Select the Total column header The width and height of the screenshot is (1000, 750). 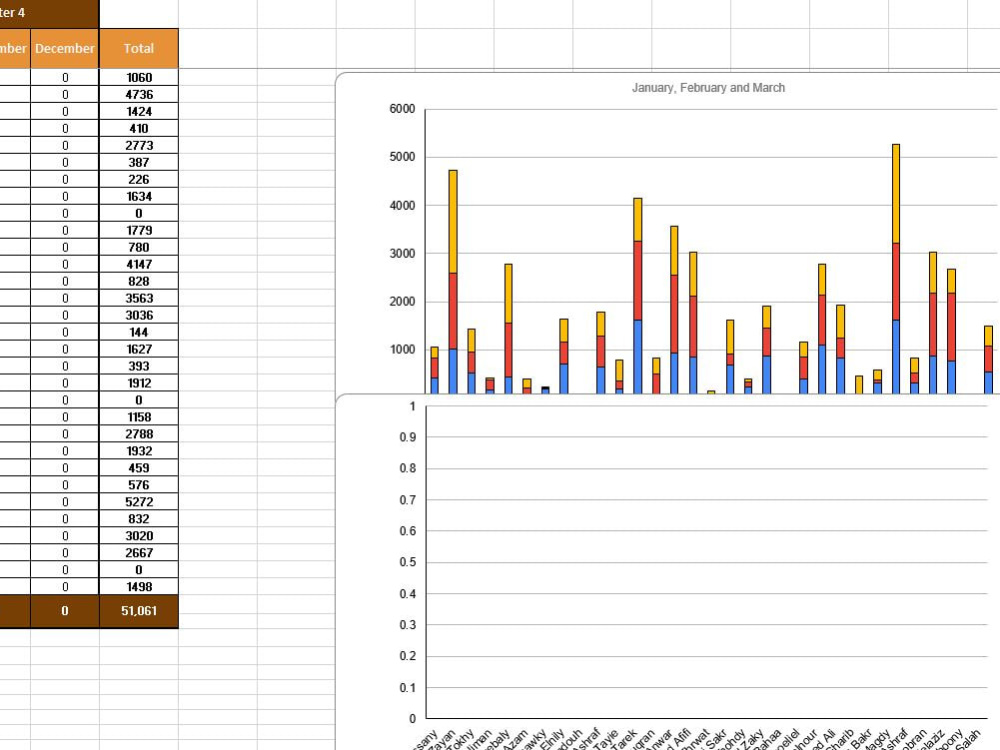point(138,48)
